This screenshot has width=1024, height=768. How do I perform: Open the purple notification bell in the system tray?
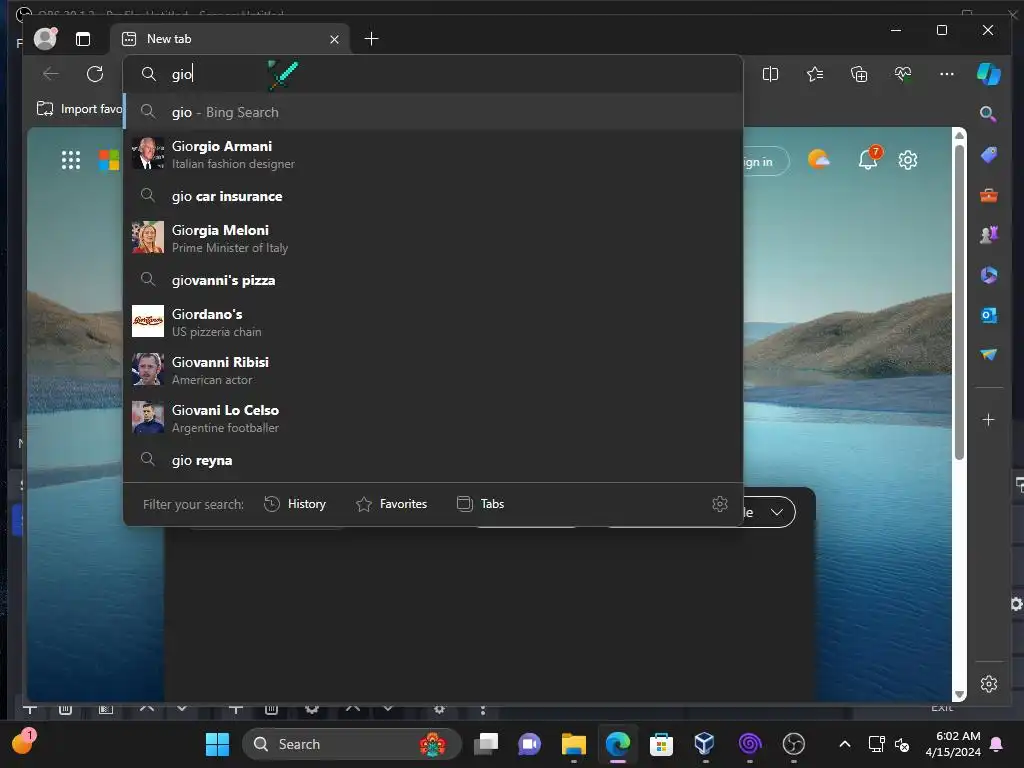[x=997, y=744]
